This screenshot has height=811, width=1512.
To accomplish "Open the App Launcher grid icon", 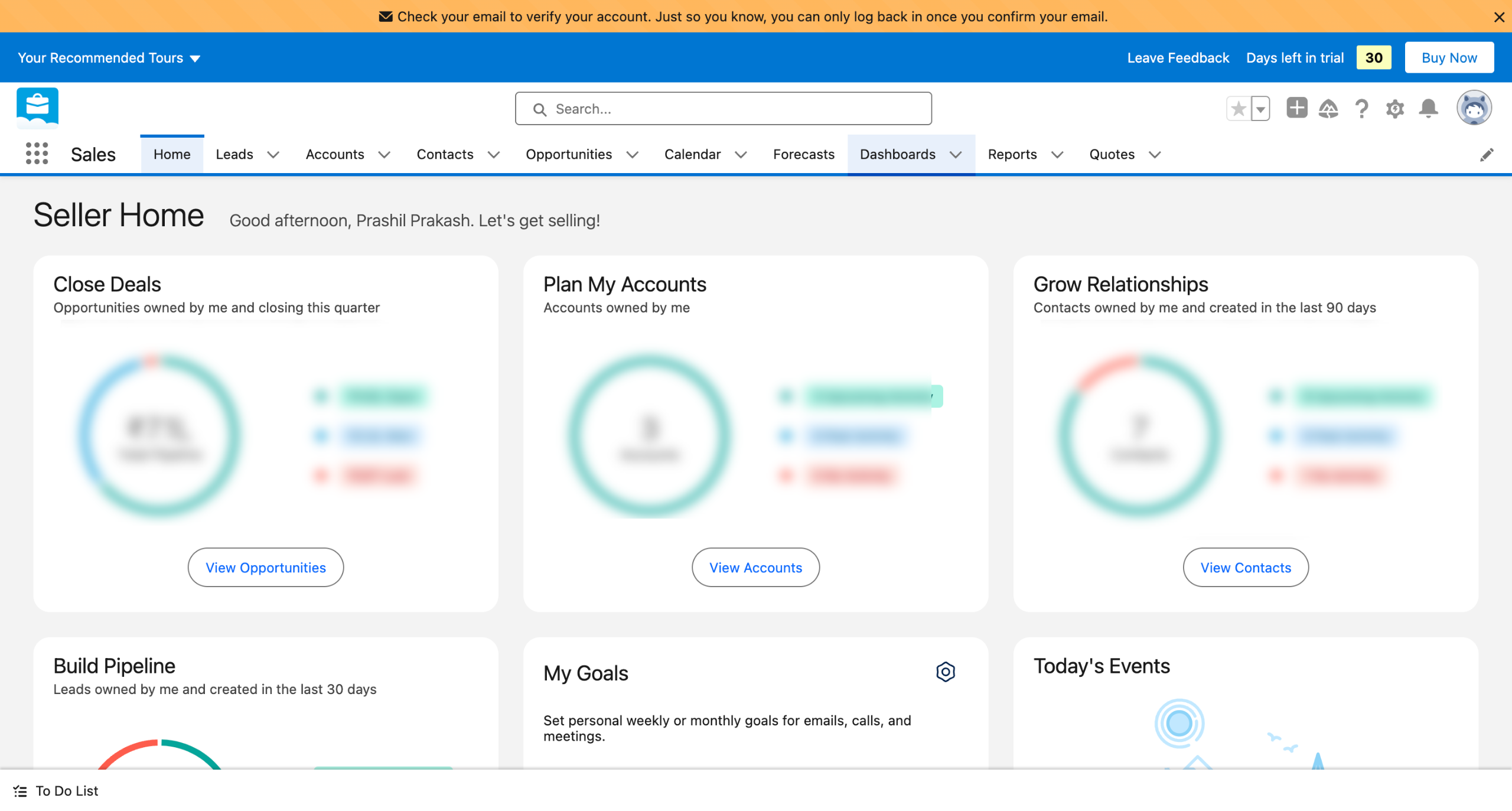I will coord(37,154).
